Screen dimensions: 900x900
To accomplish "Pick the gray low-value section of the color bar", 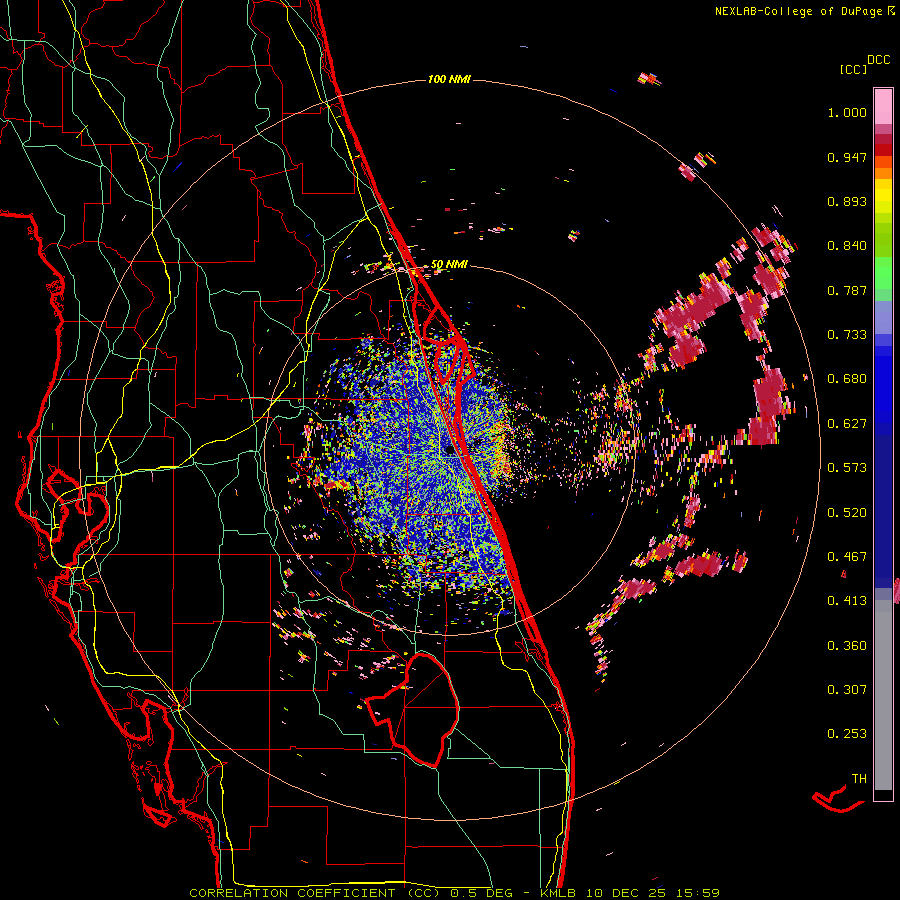I will pos(883,695).
